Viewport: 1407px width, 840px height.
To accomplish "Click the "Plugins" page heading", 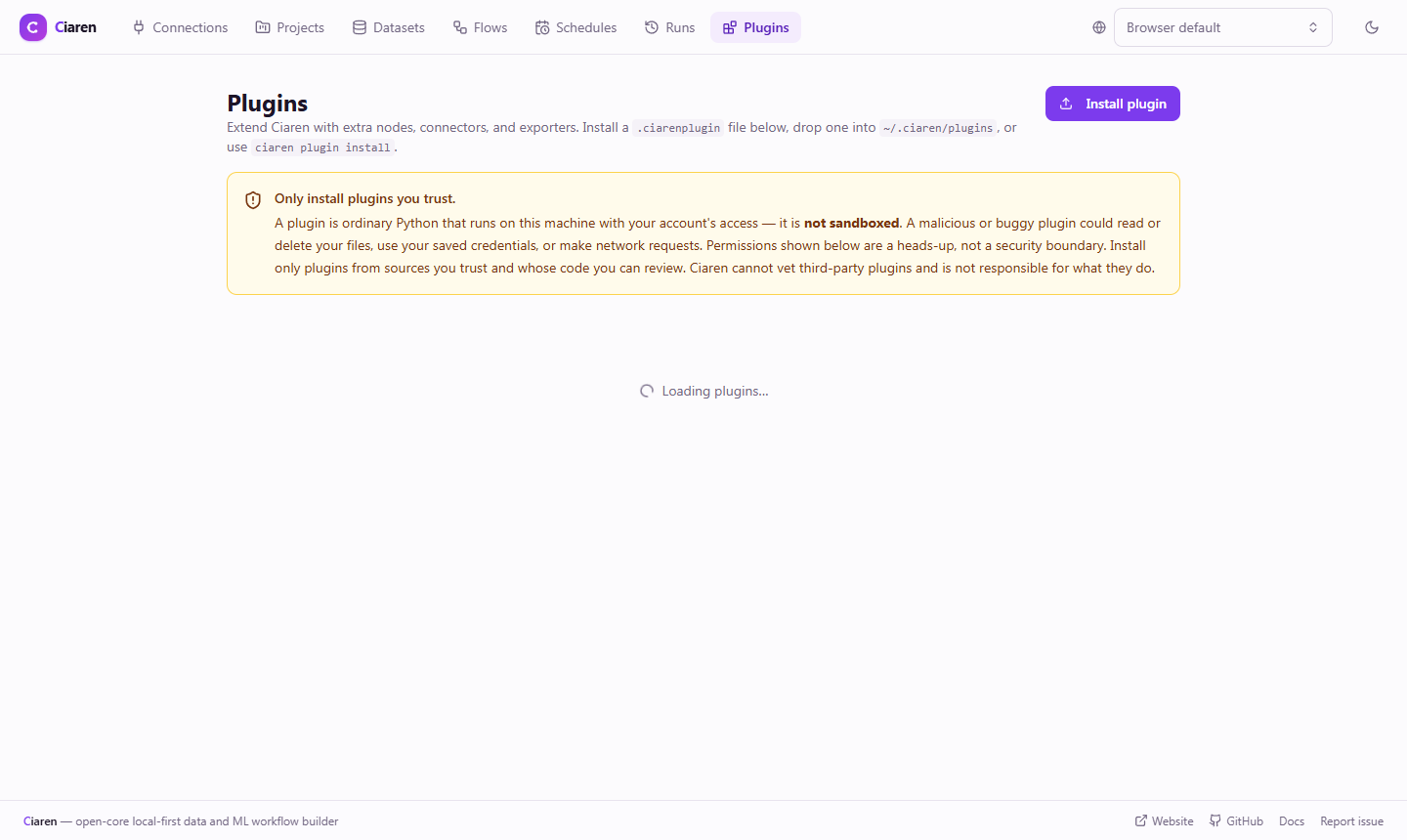I will 268,103.
